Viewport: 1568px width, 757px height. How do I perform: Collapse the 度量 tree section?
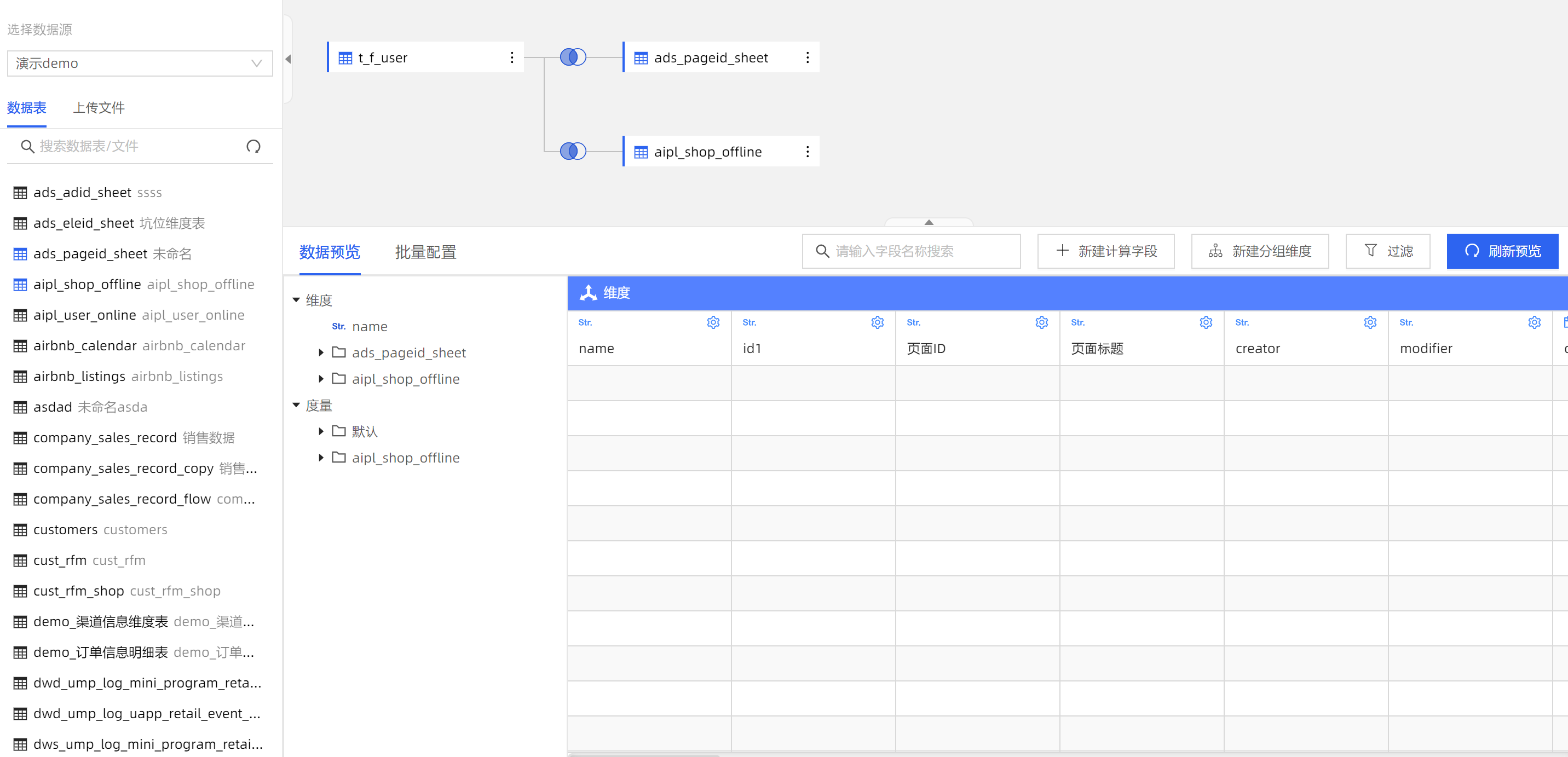(x=296, y=405)
